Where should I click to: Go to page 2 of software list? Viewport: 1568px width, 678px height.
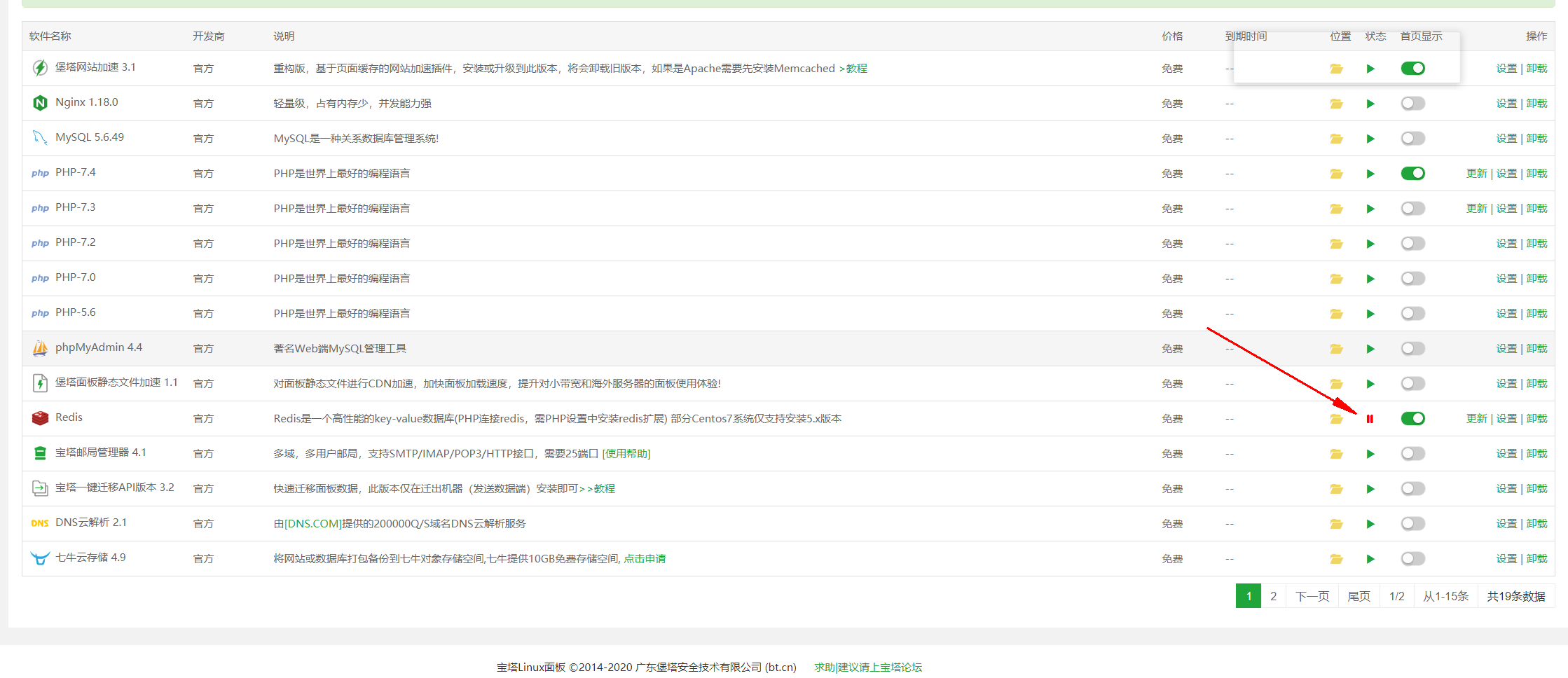tap(1273, 596)
